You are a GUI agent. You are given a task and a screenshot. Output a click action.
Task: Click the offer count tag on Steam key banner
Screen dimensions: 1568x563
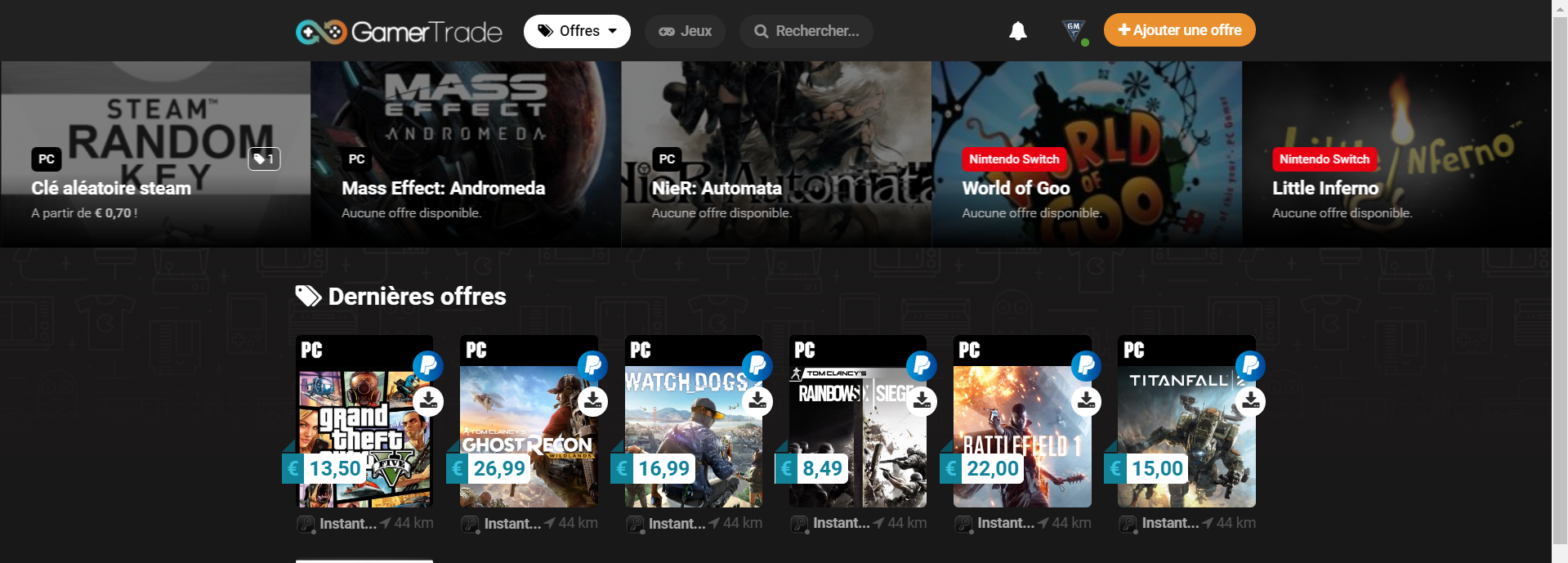pyautogui.click(x=264, y=159)
